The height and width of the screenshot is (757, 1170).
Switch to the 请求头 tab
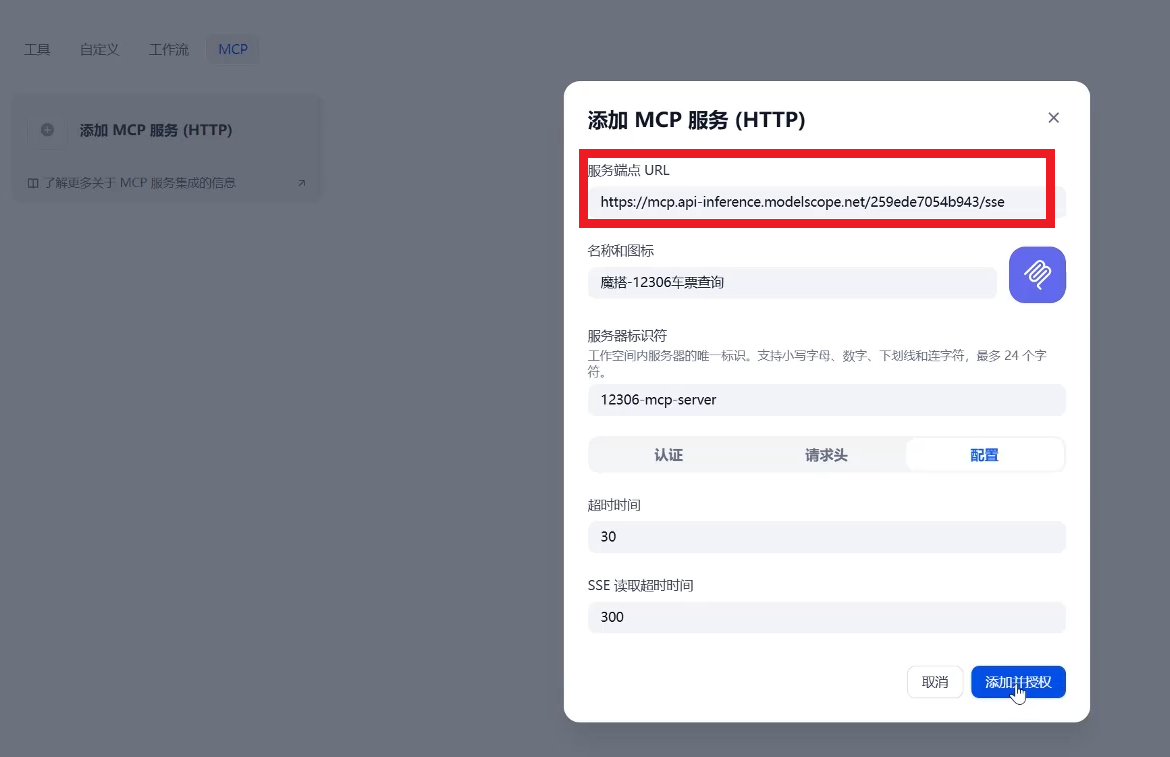click(826, 455)
